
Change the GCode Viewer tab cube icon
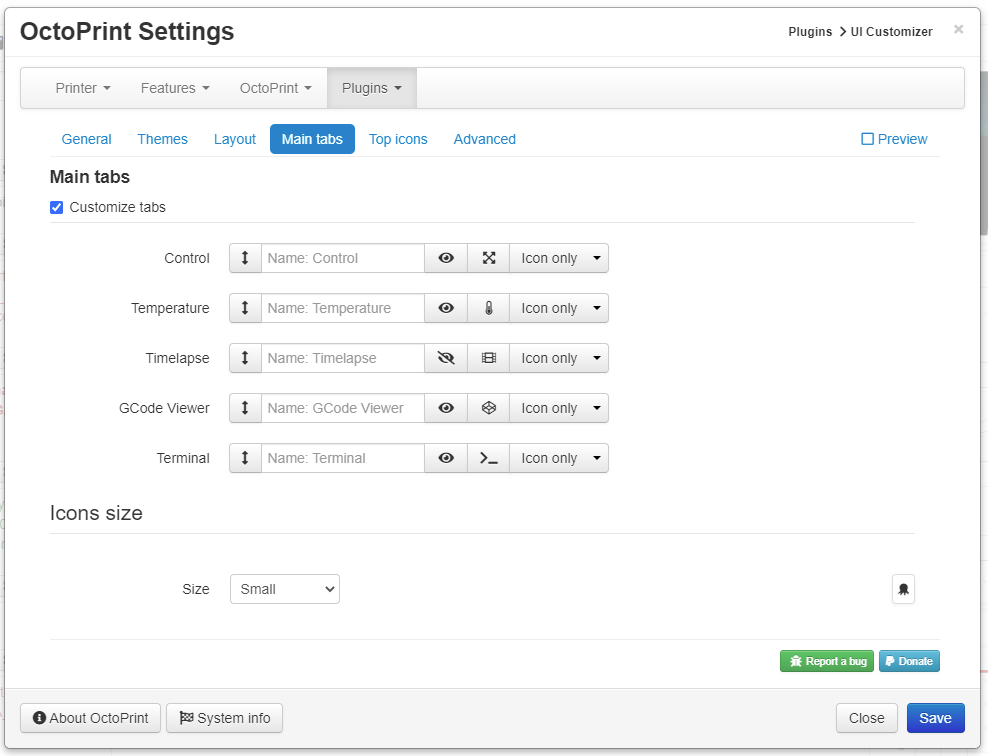[488, 408]
